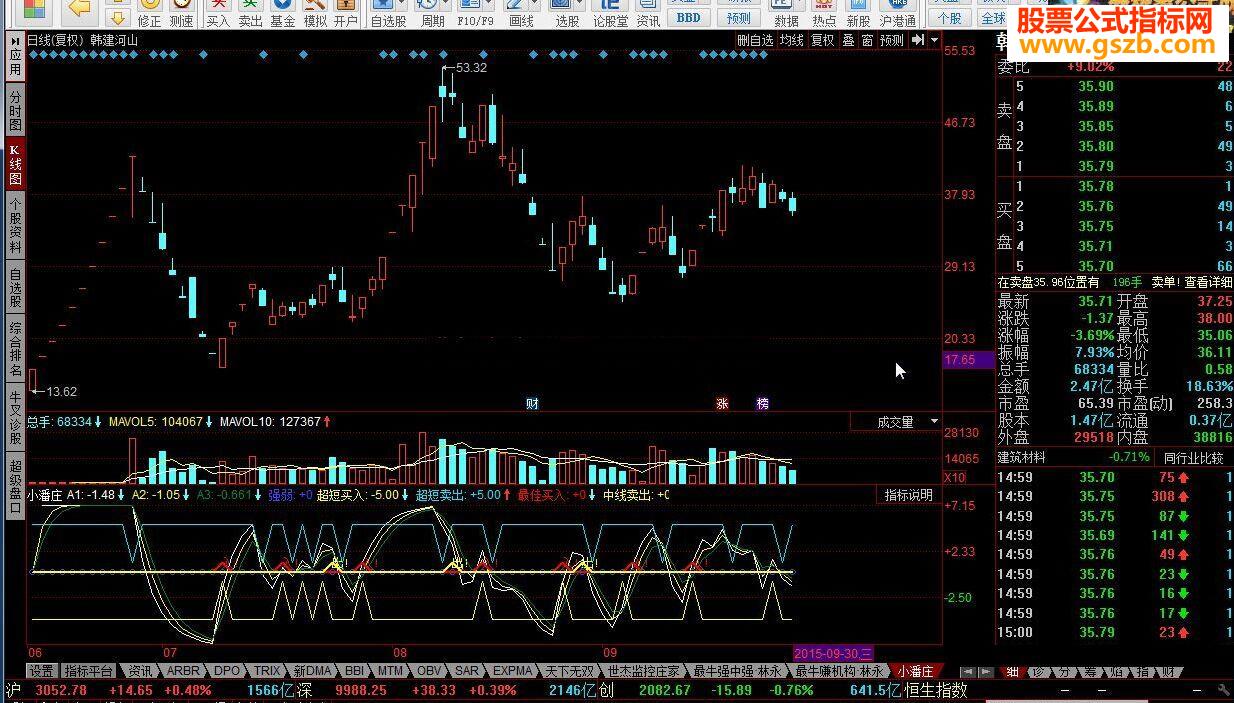Switch to the EXPMA indicator tab
The height and width of the screenshot is (703, 1234).
pyautogui.click(x=513, y=671)
